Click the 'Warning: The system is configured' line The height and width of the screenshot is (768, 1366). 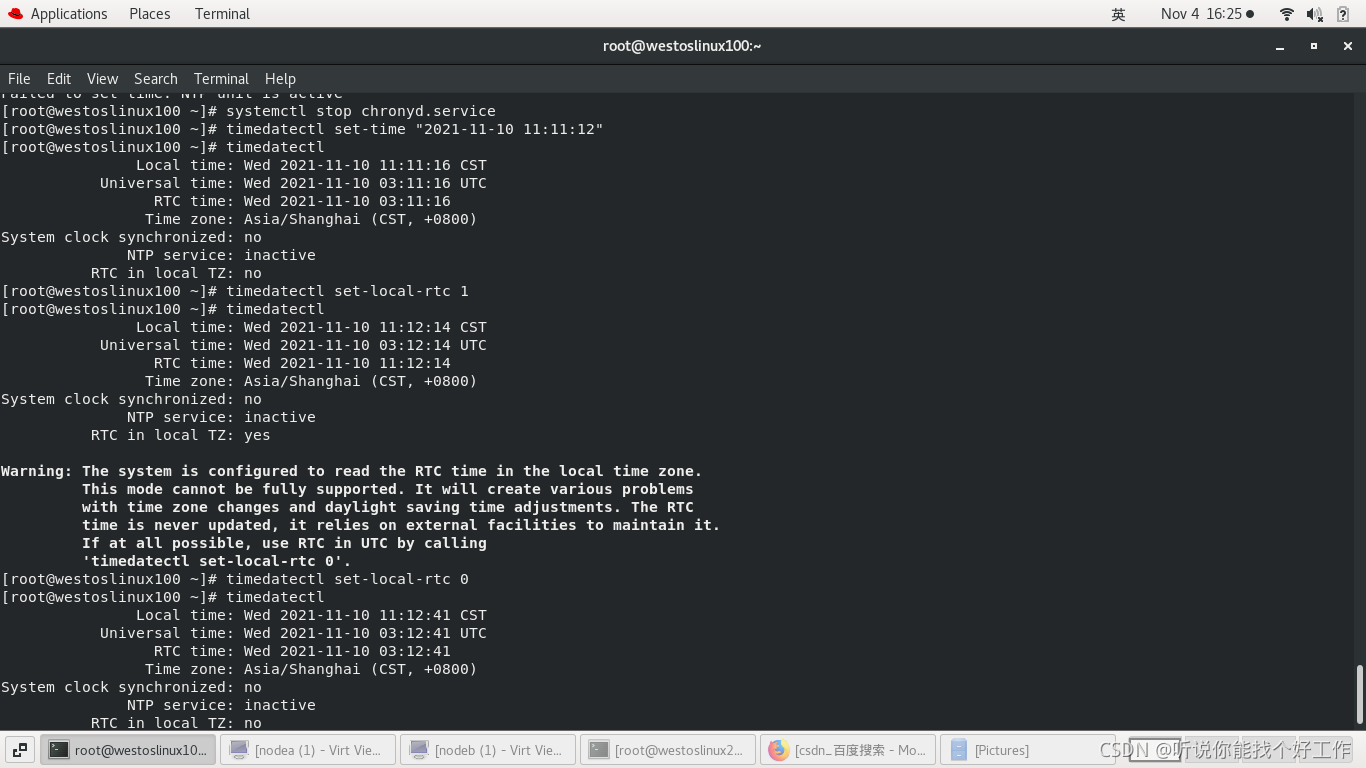click(x=352, y=471)
